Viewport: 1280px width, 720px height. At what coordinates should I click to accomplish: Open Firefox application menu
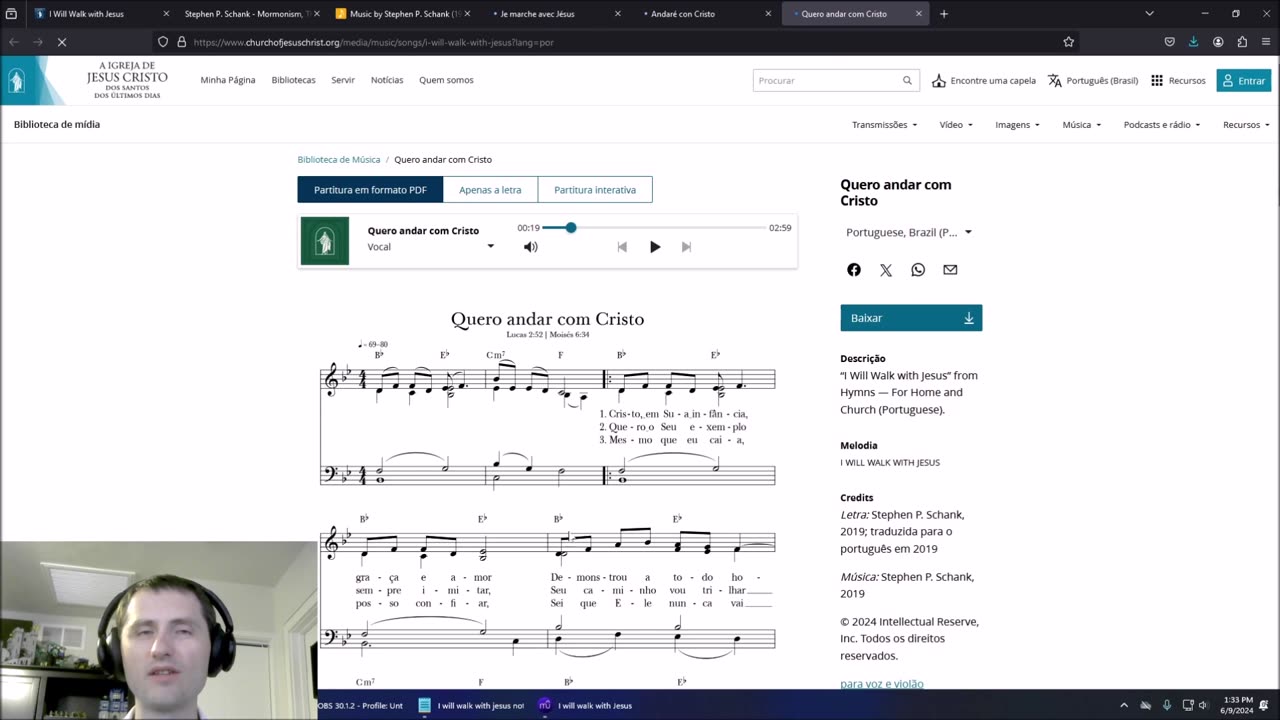point(1266,42)
